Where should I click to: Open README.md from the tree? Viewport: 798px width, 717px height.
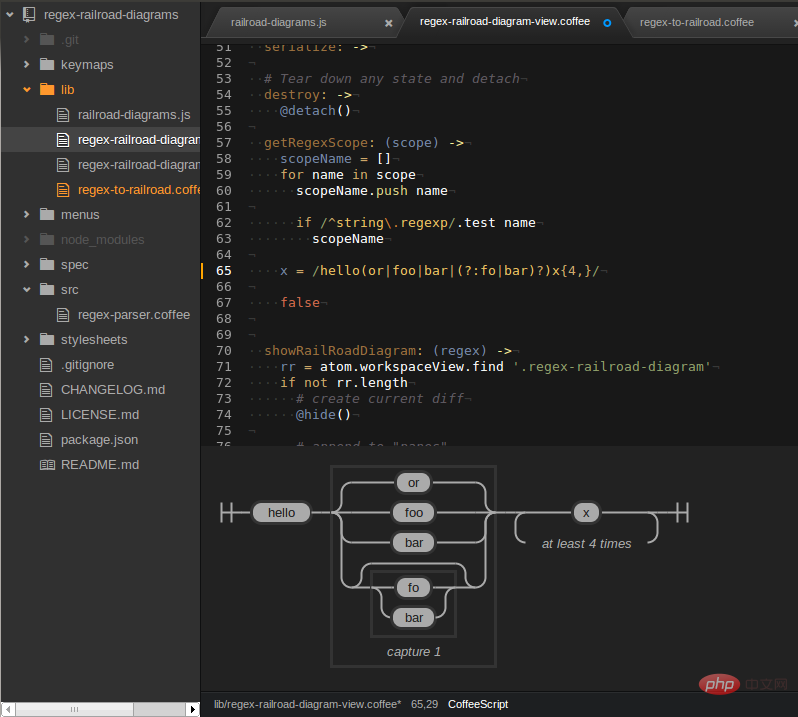(100, 465)
